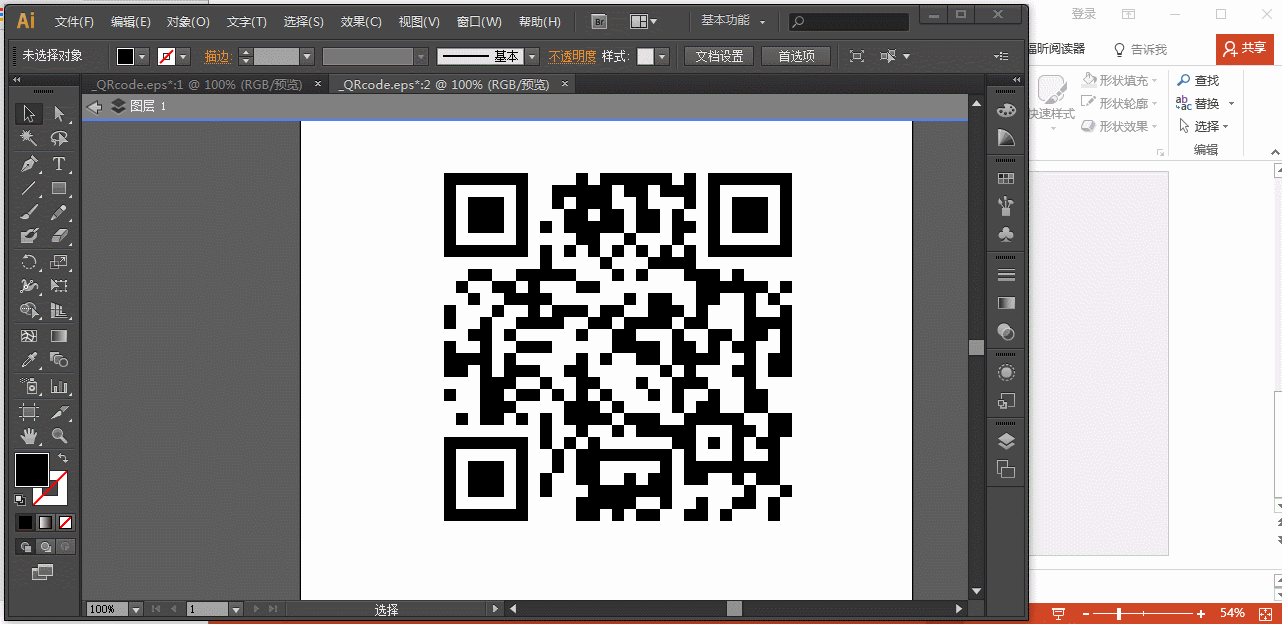Activate the Eyedropper tool
The image size is (1282, 624).
click(29, 360)
